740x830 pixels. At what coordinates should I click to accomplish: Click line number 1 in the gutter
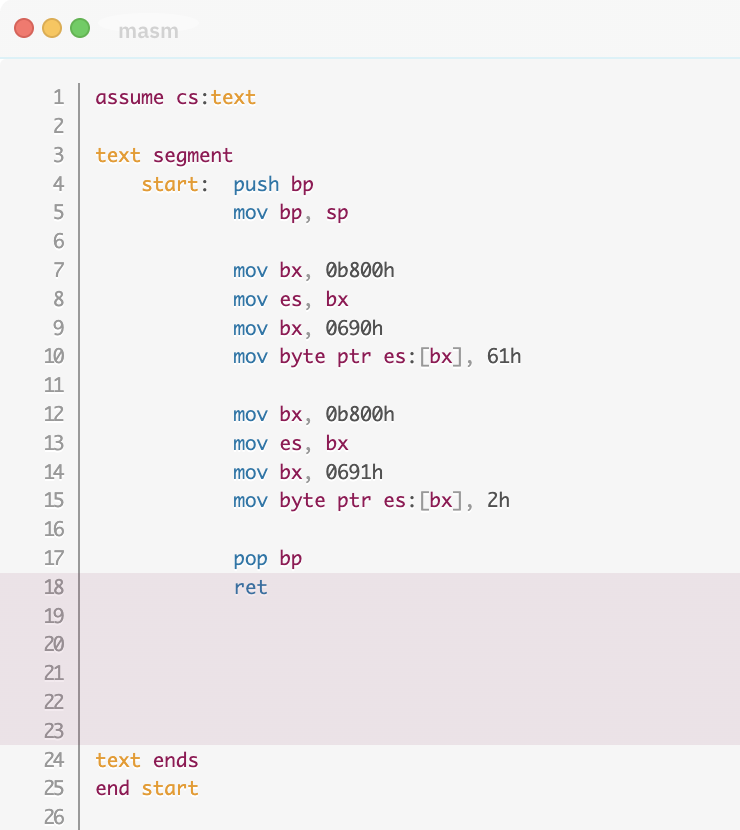[x=58, y=97]
